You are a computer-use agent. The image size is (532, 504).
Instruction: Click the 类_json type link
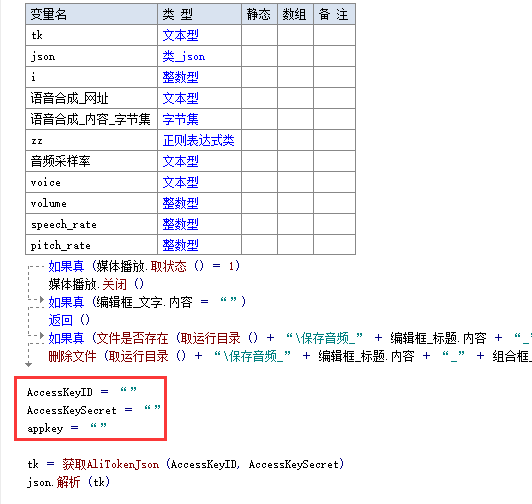pyautogui.click(x=184, y=56)
